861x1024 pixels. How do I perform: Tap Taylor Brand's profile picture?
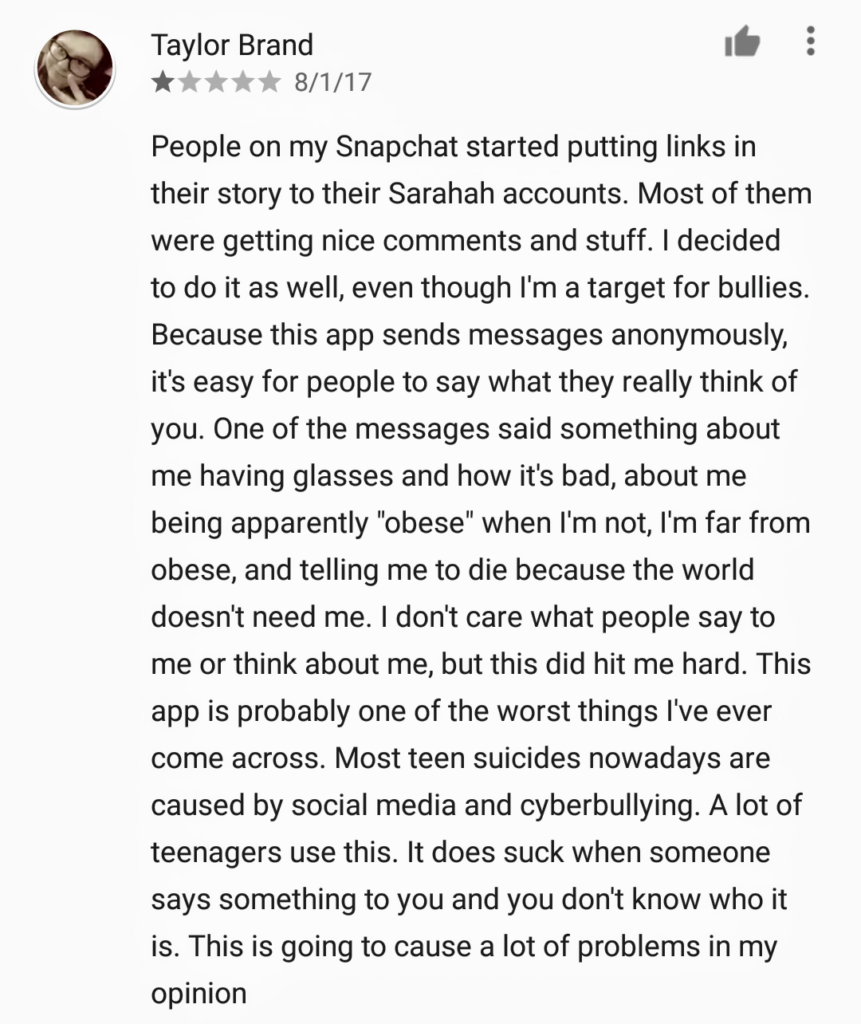click(75, 68)
